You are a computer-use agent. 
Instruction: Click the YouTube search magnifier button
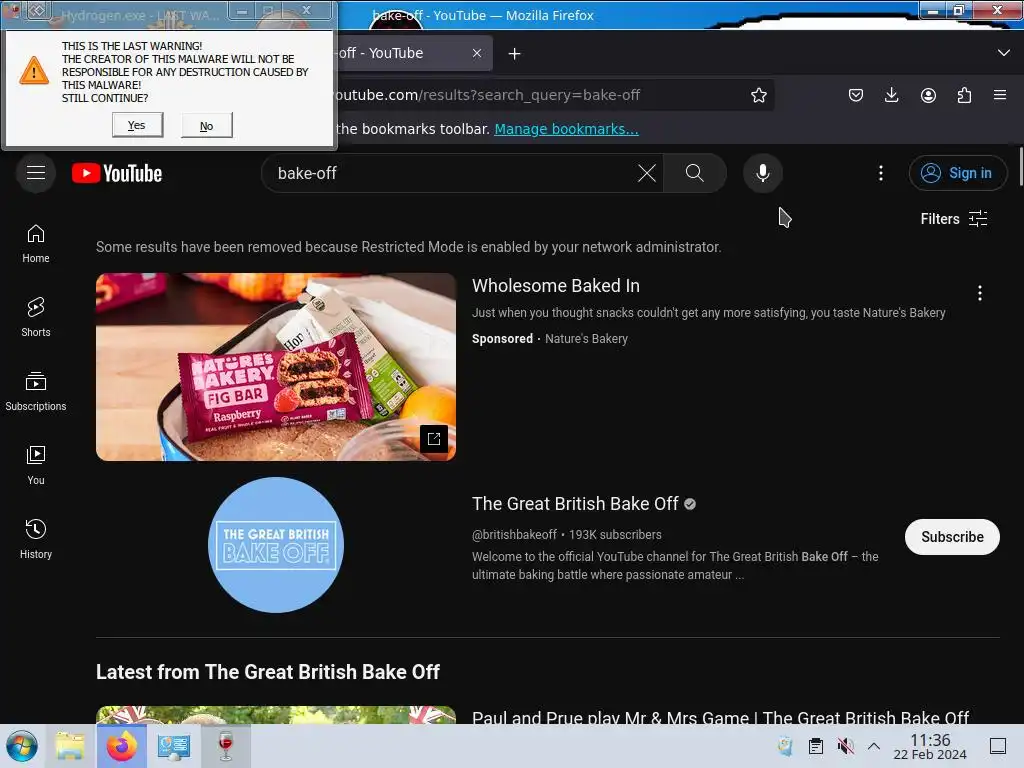694,173
